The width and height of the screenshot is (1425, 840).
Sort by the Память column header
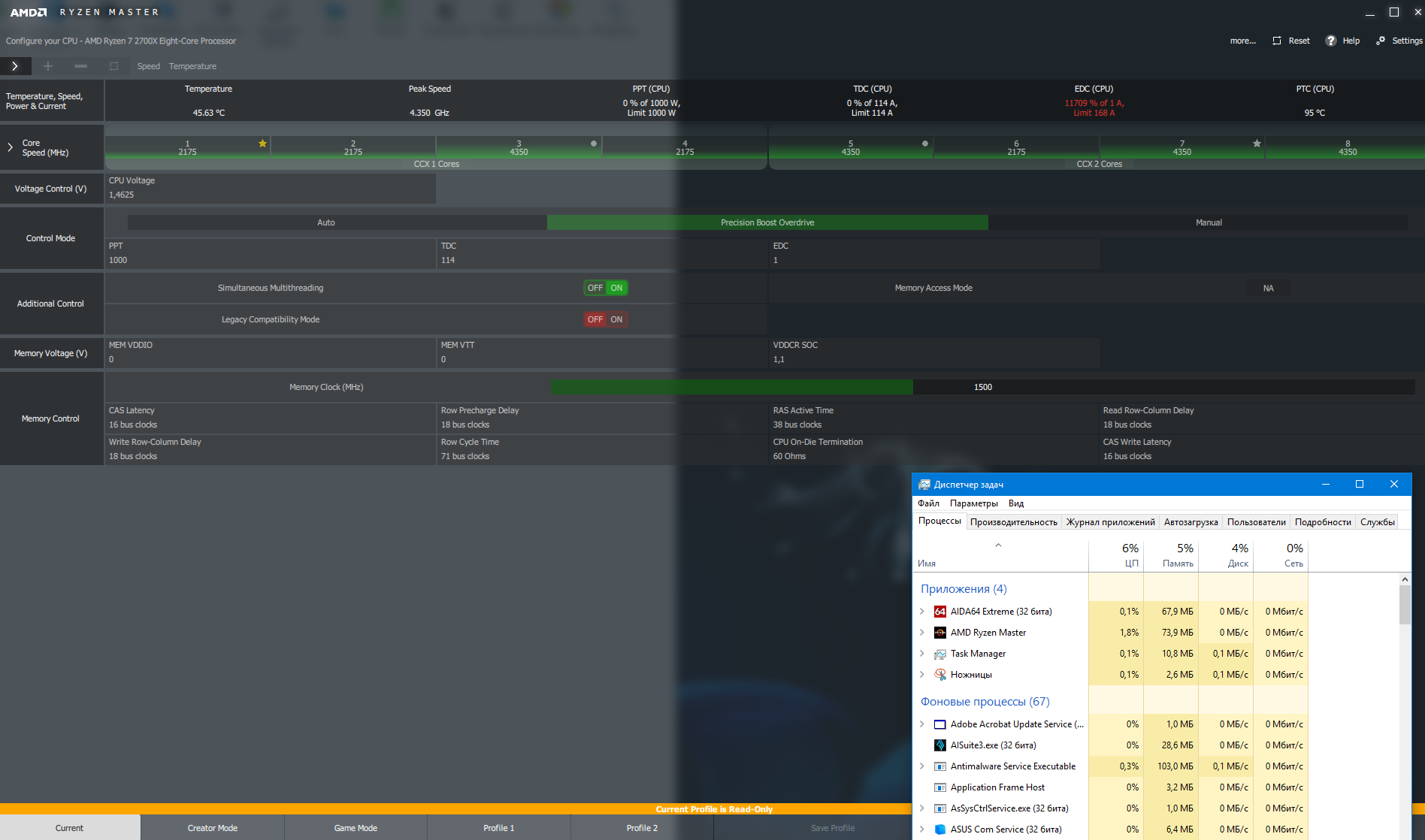[1171, 554]
